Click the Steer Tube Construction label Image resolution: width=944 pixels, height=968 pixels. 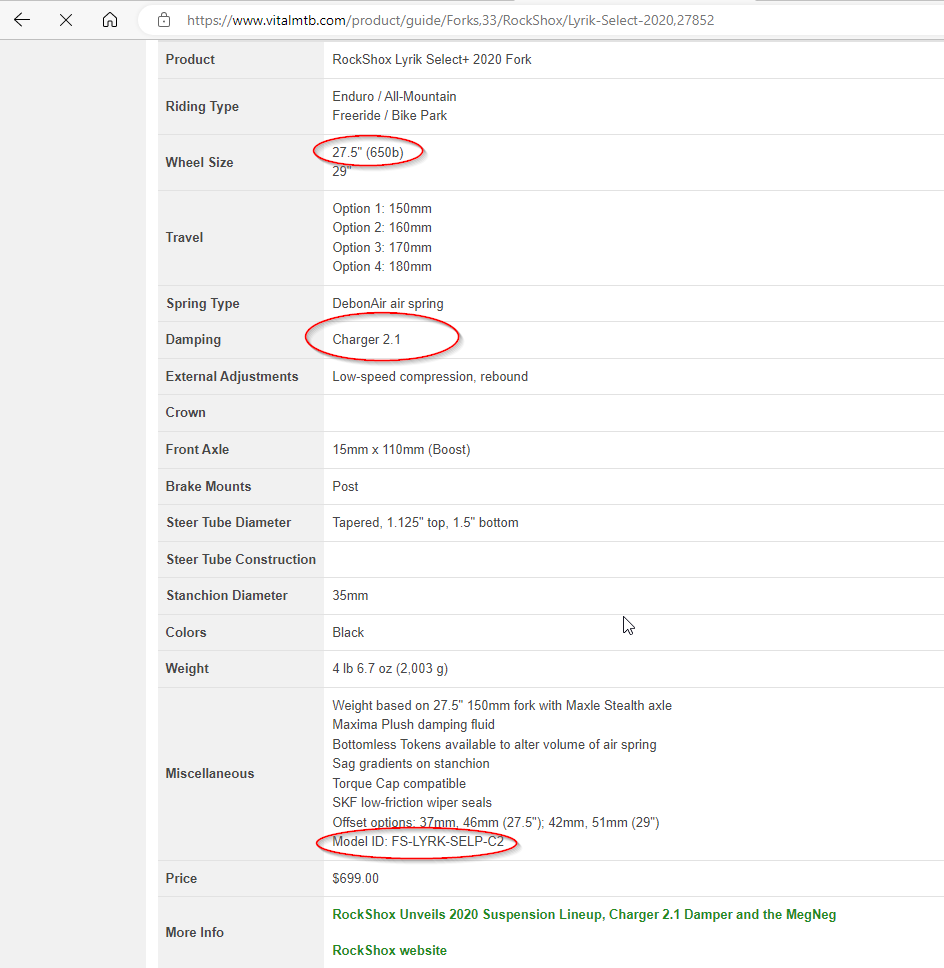coord(241,559)
